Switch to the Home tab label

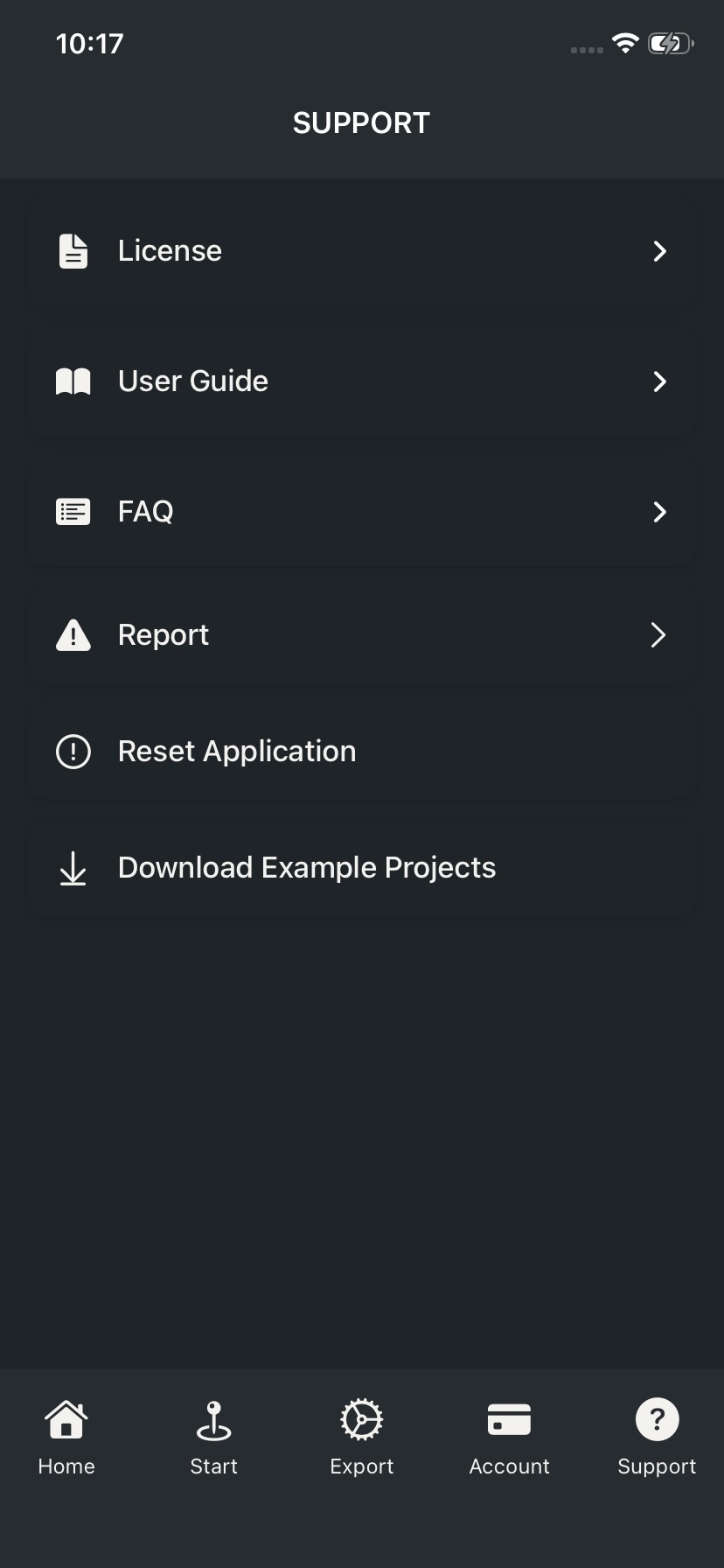coord(66,1466)
